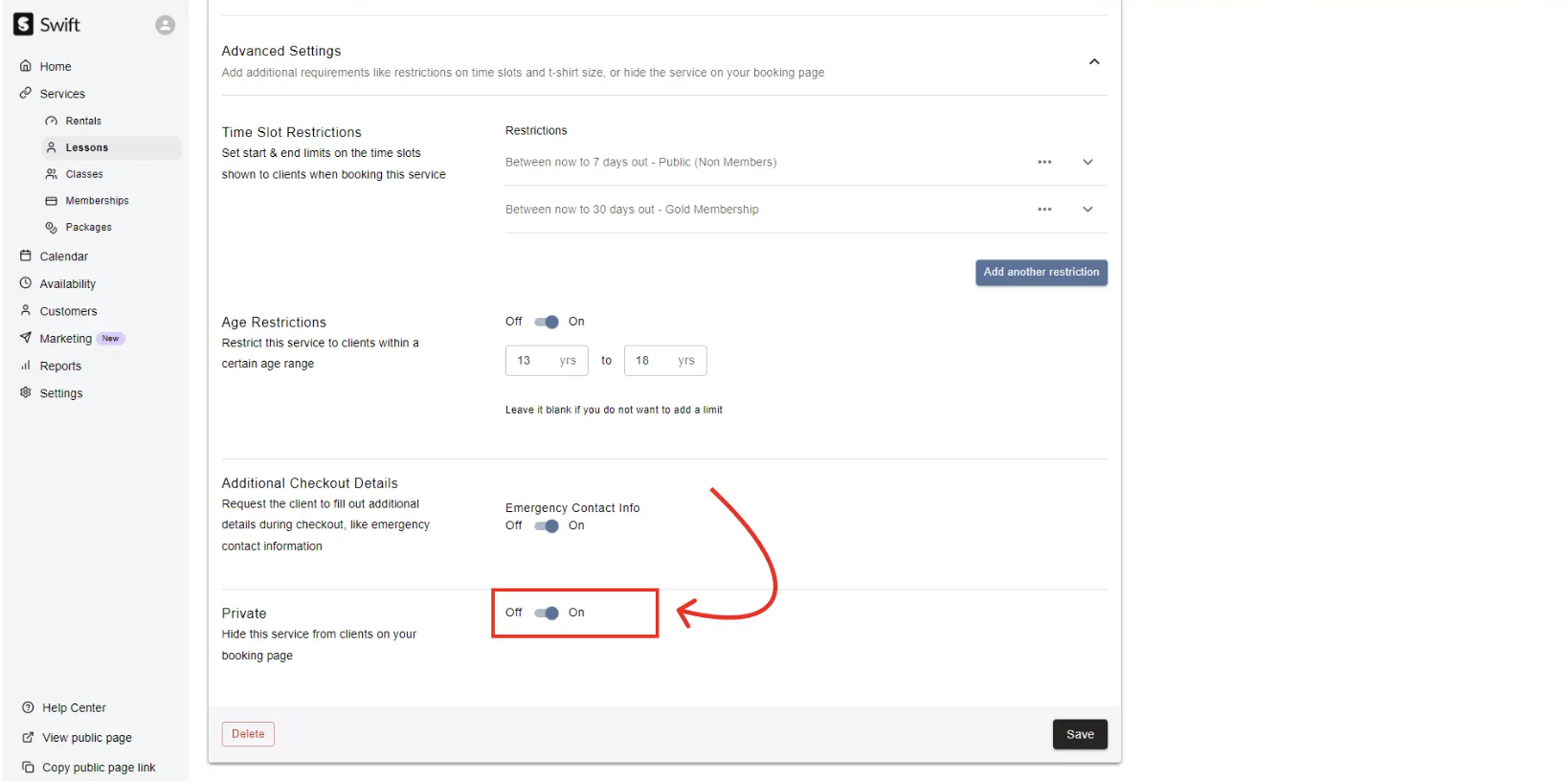This screenshot has width=1568, height=781.
Task: Open the Availability page
Action: point(68,284)
